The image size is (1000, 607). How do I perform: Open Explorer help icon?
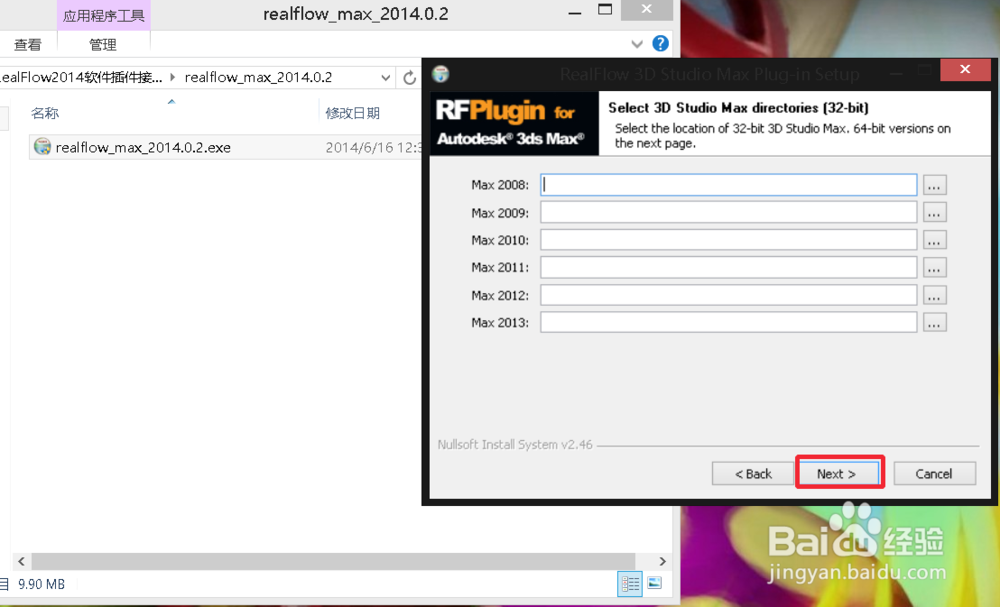661,43
